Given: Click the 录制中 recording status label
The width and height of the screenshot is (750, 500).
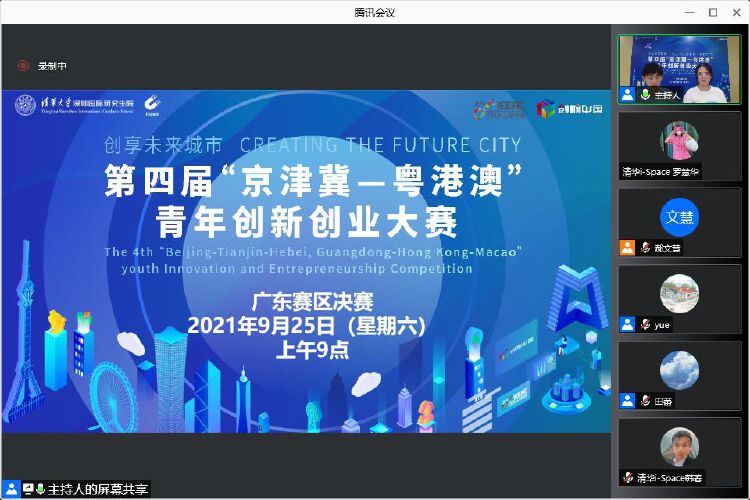Looking at the screenshot, I should (52, 66).
